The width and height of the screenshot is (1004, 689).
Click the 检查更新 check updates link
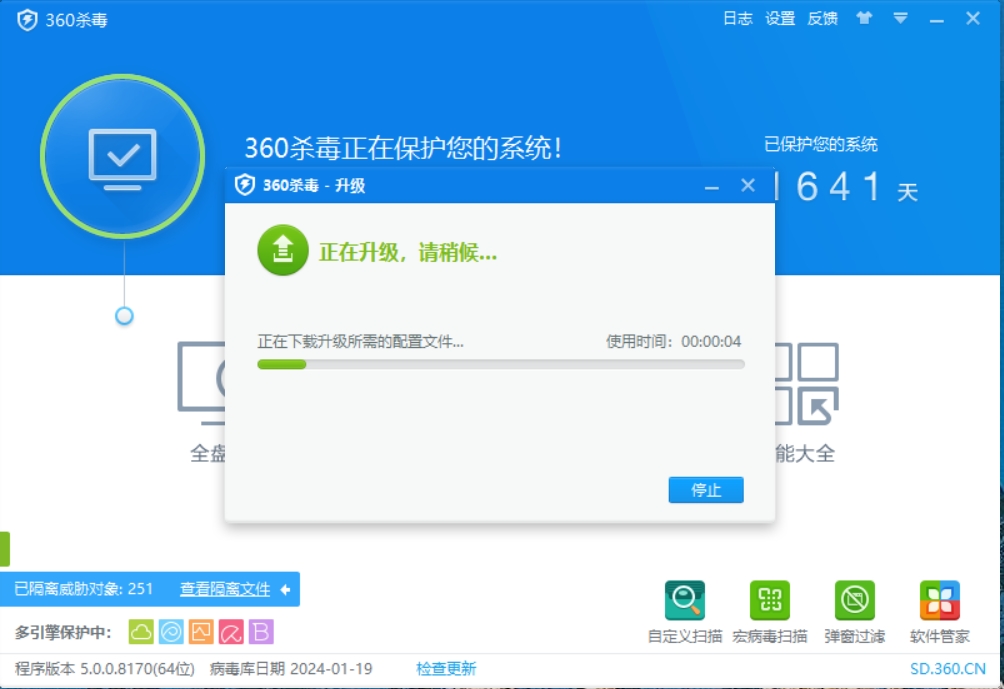(x=446, y=668)
